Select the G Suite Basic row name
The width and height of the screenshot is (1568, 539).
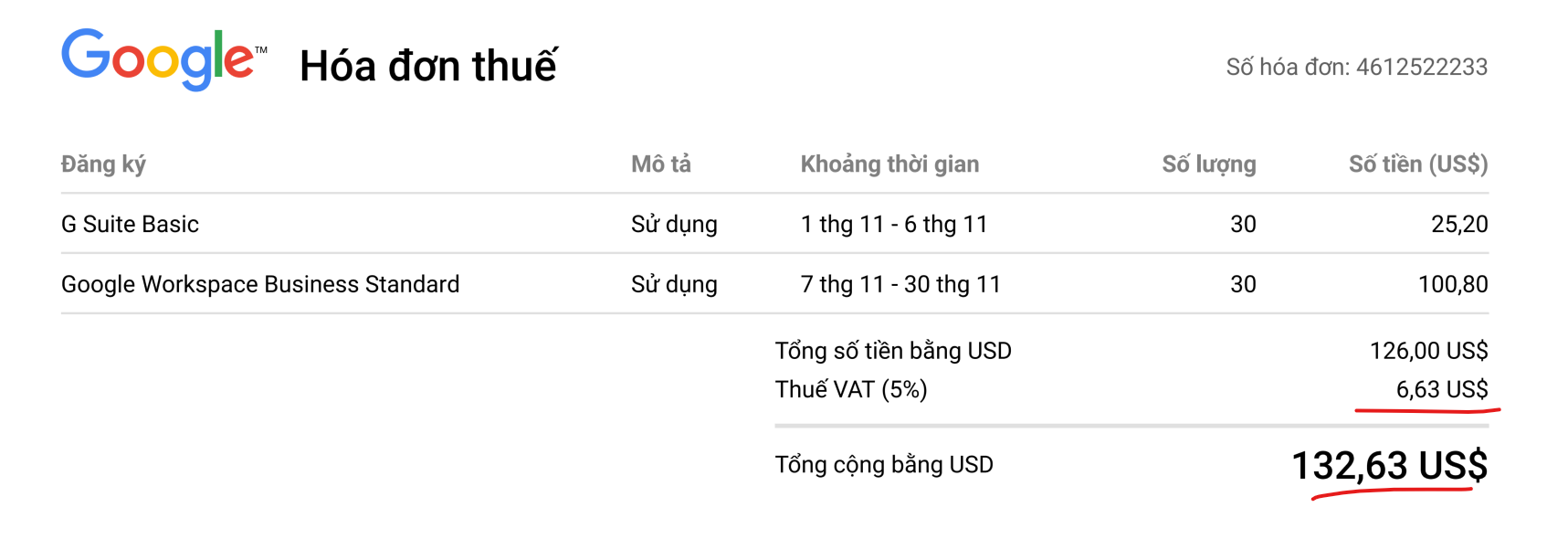pos(130,224)
